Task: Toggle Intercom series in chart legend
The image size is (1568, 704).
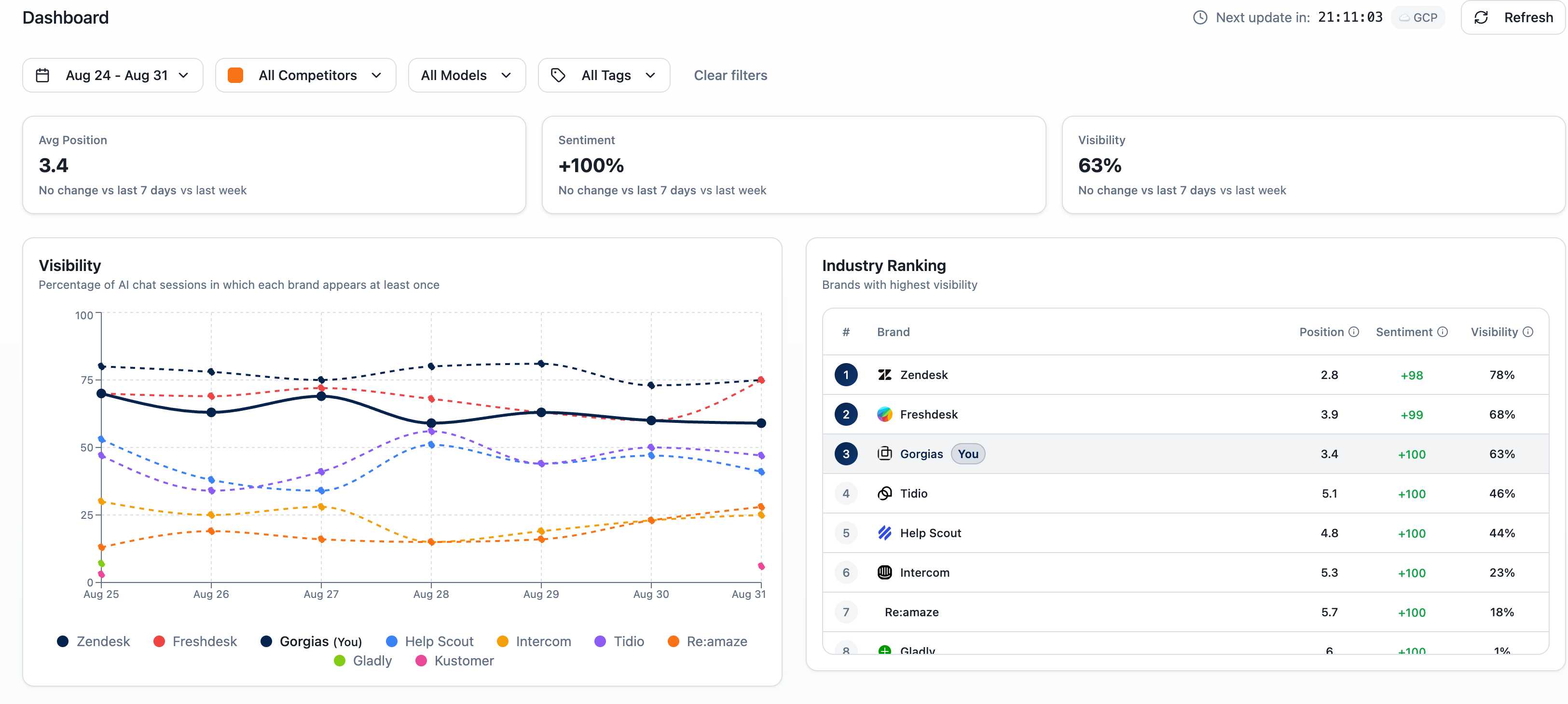Action: (x=534, y=641)
